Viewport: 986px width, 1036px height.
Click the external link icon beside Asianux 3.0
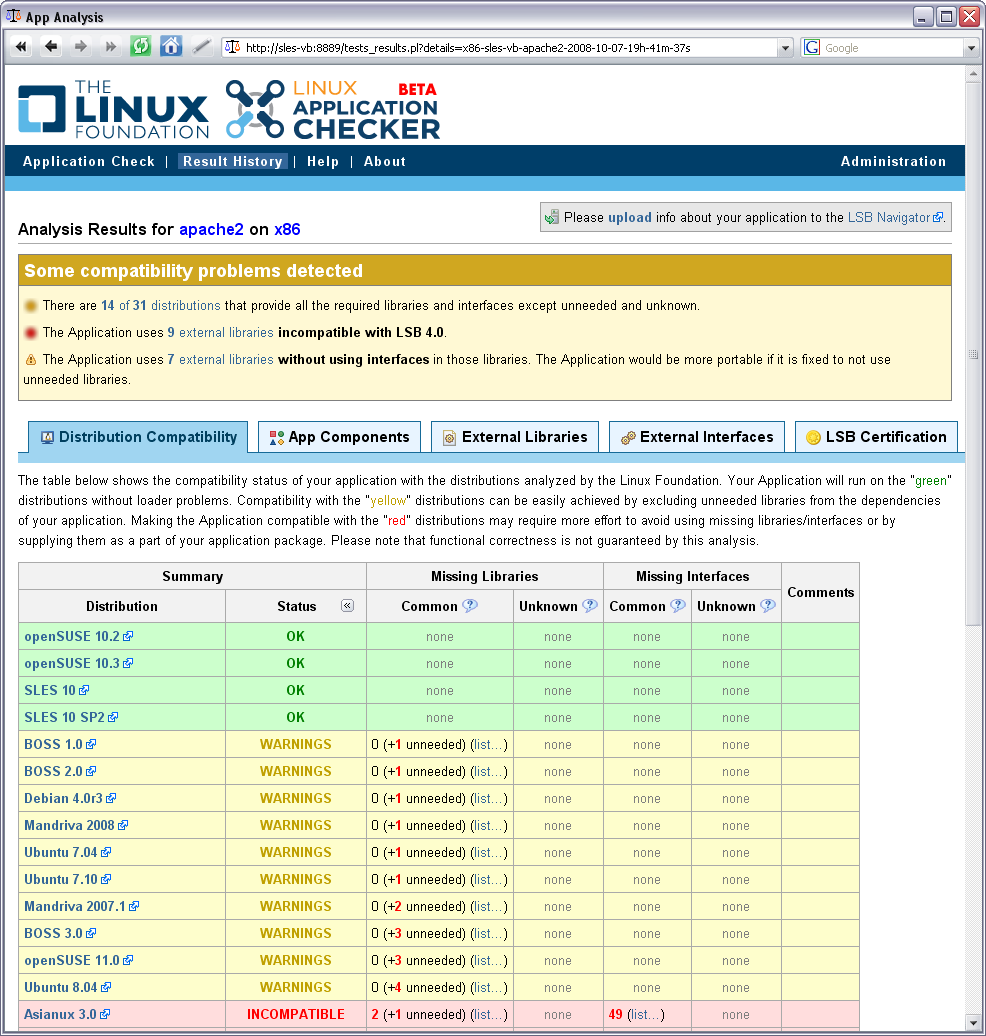click(x=105, y=1014)
